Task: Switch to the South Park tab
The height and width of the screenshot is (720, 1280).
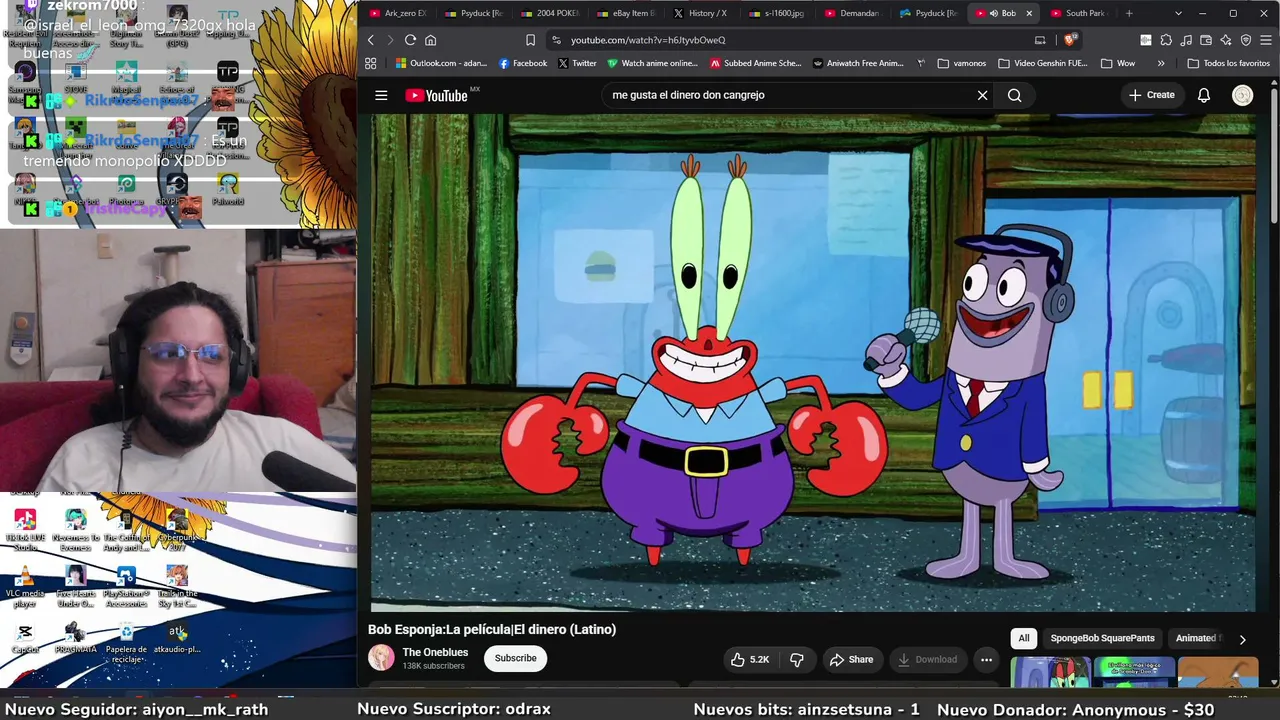Action: click(1078, 13)
